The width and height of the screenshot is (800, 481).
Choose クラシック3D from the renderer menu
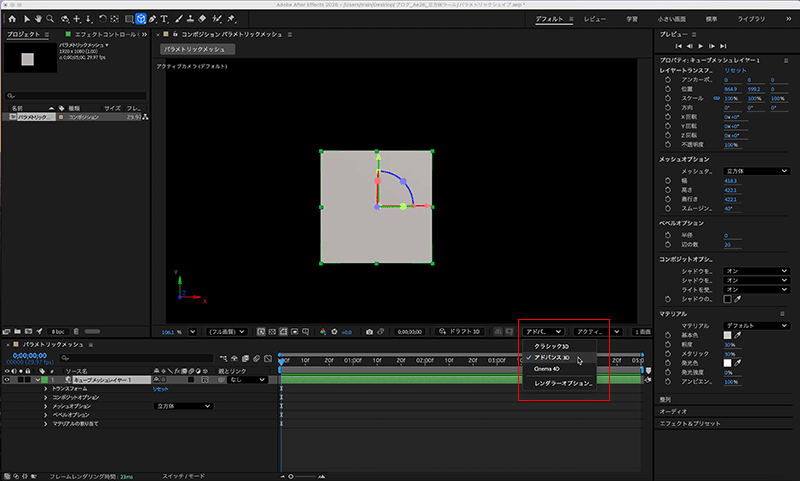[x=552, y=346]
